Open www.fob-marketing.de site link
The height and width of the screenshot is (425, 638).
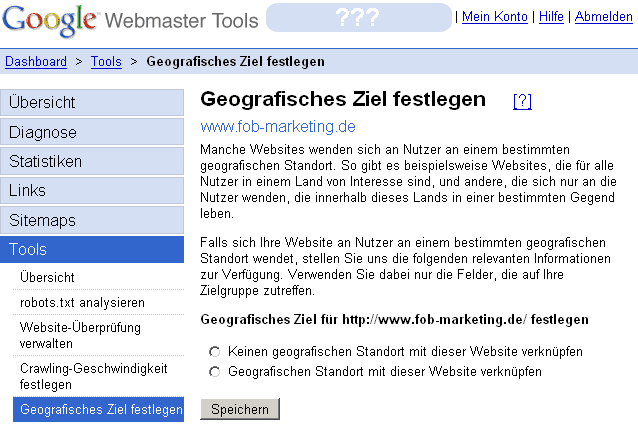tap(278, 126)
